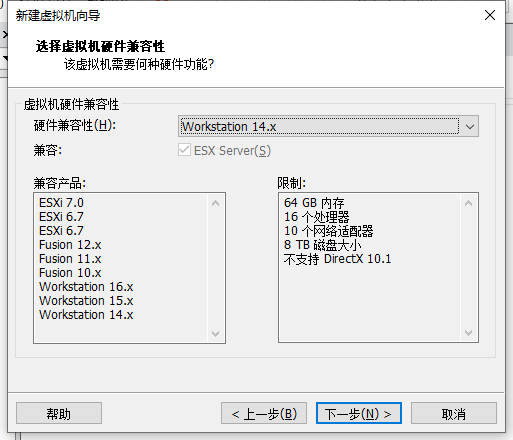Click the 限制 label
Viewport: 513px width, 440px height.
[291, 183]
